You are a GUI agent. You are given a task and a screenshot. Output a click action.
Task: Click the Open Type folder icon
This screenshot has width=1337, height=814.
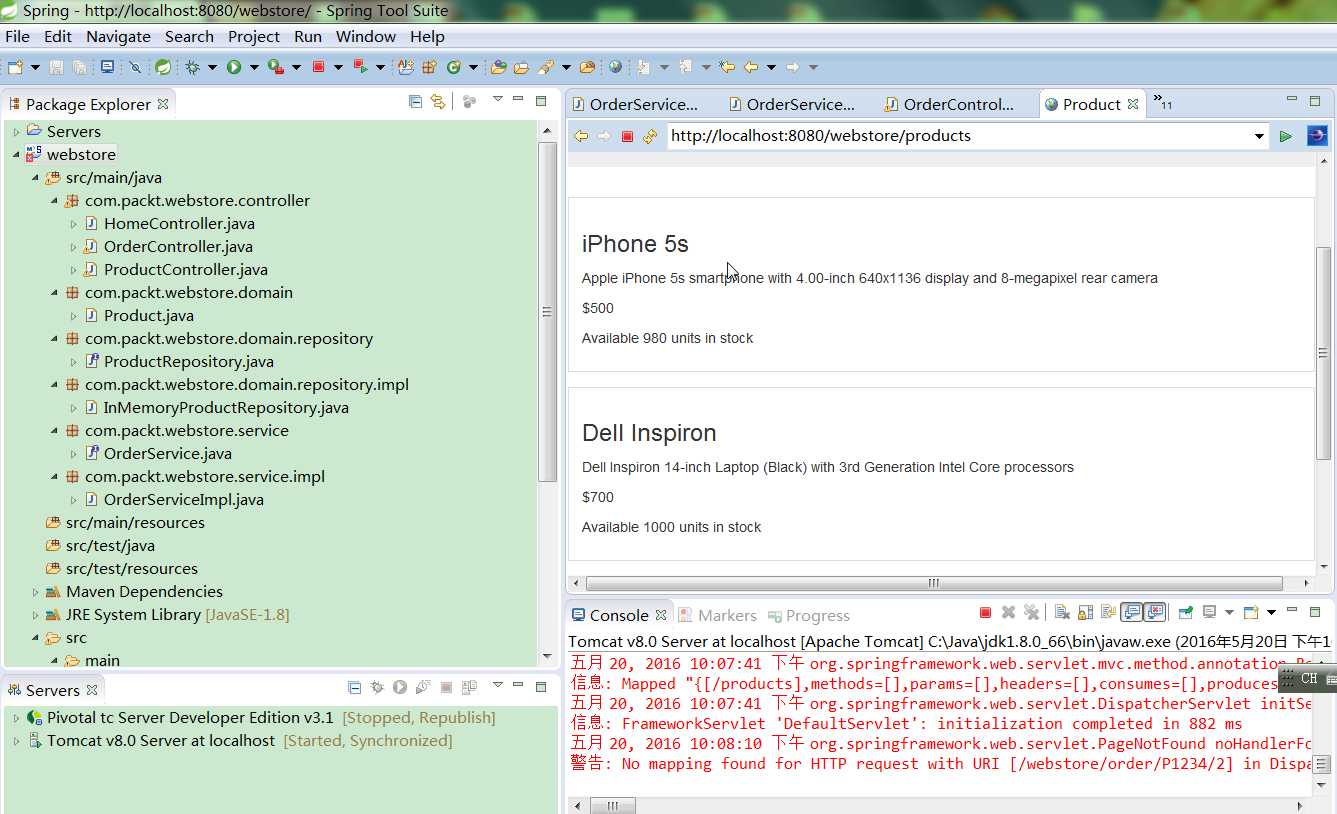(x=497, y=67)
